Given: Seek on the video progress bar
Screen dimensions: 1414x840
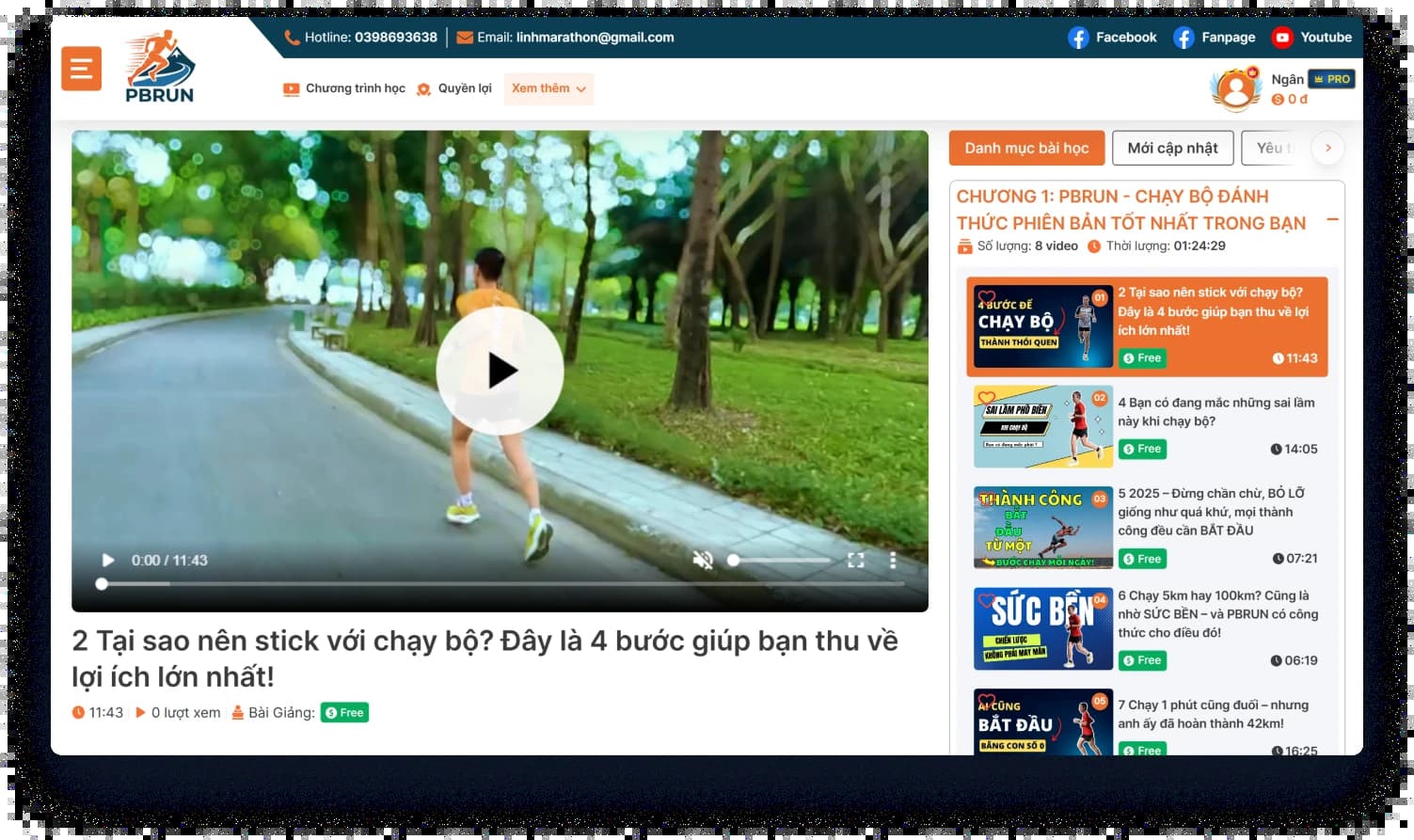Looking at the screenshot, I should tap(501, 584).
